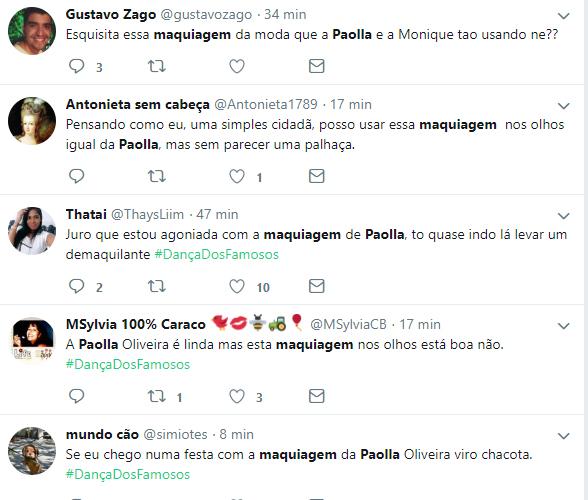Like Thatai's tweet with 10 likes
Viewport: 588px width, 500px height.
tap(237, 286)
